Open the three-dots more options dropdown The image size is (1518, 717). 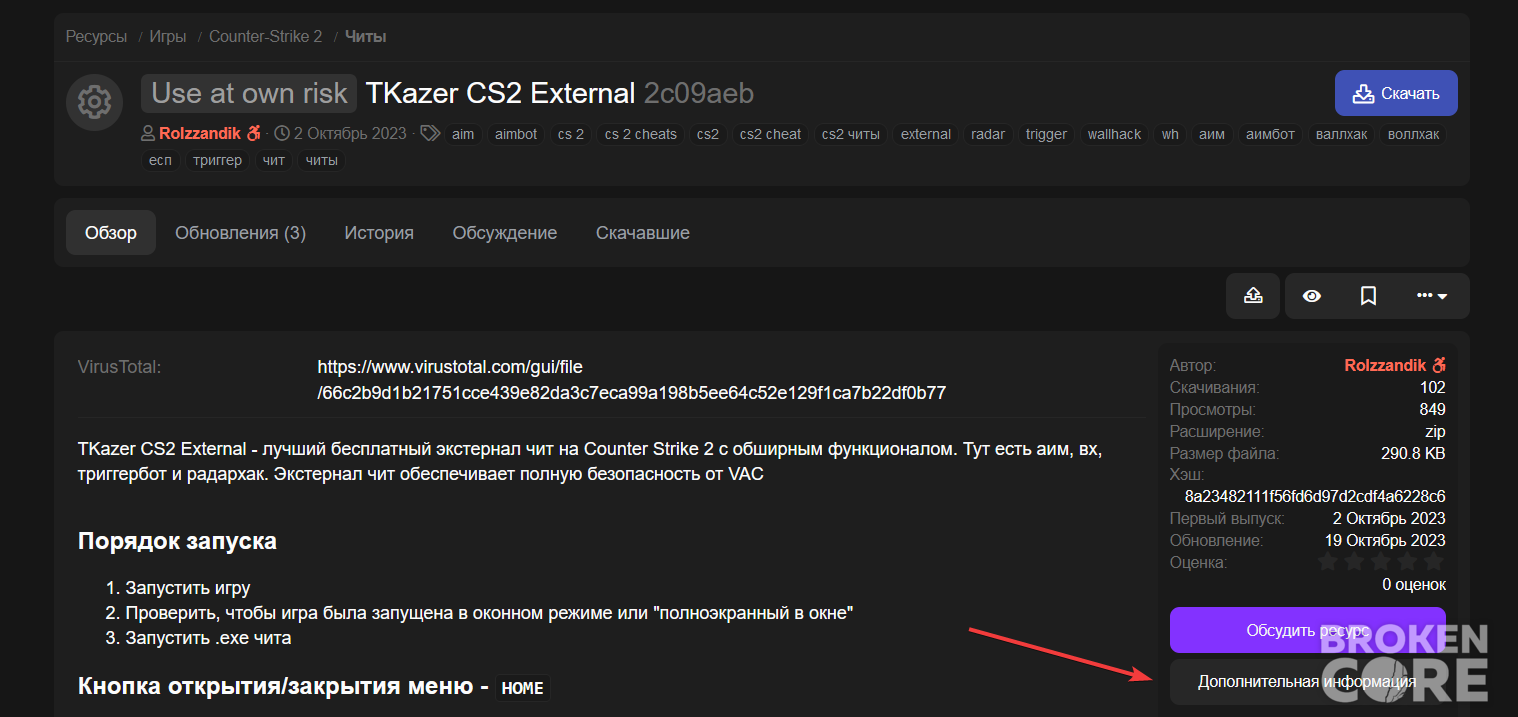[1432, 296]
